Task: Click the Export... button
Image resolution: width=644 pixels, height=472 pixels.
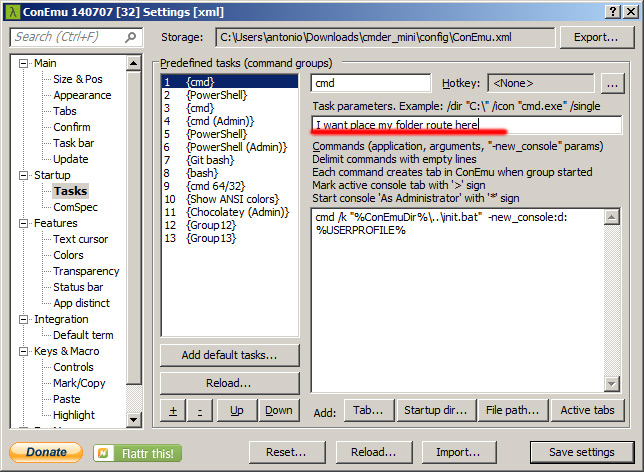Action: pyautogui.click(x=596, y=38)
